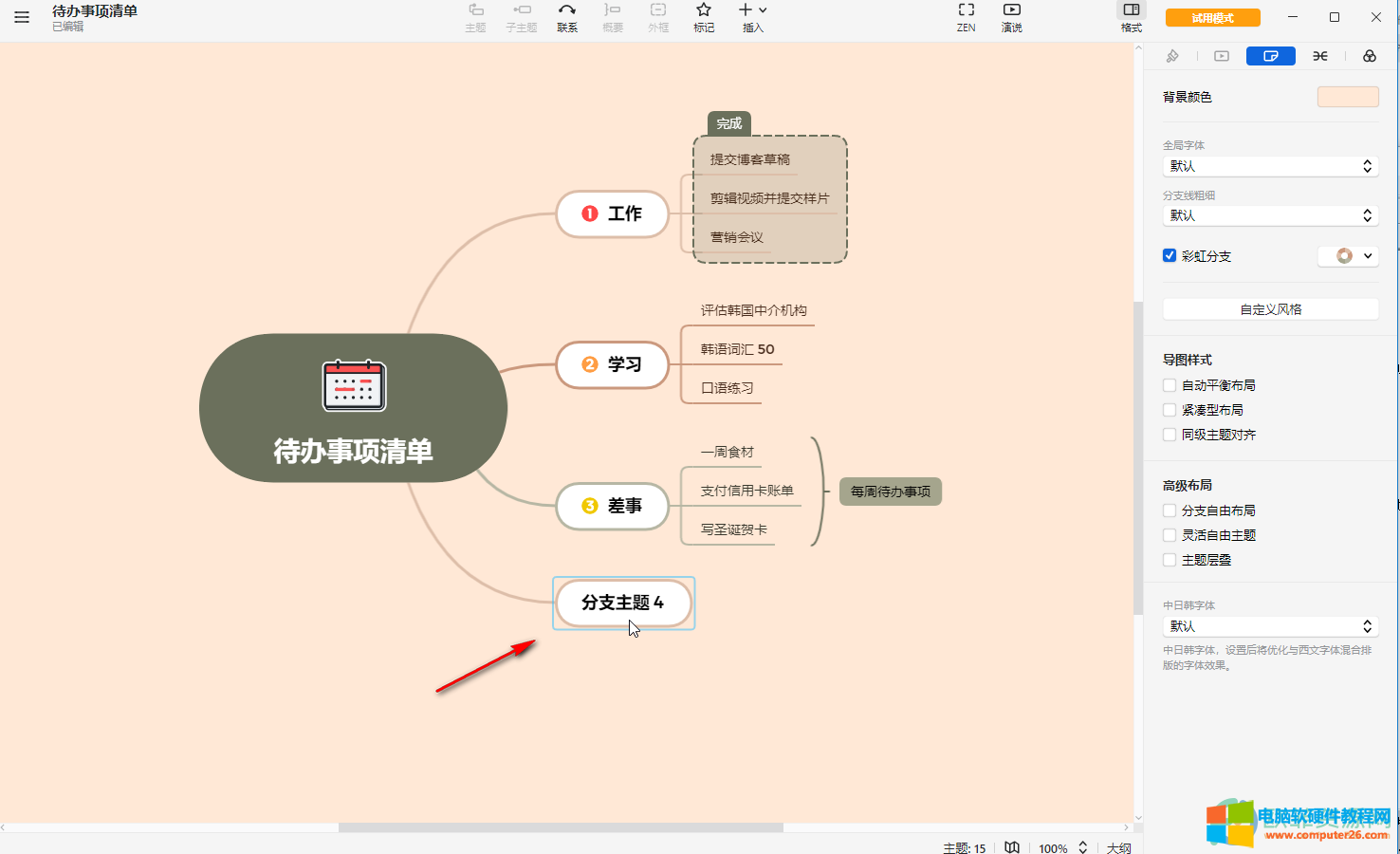Click the 自定义风格 custom style button

[x=1271, y=309]
